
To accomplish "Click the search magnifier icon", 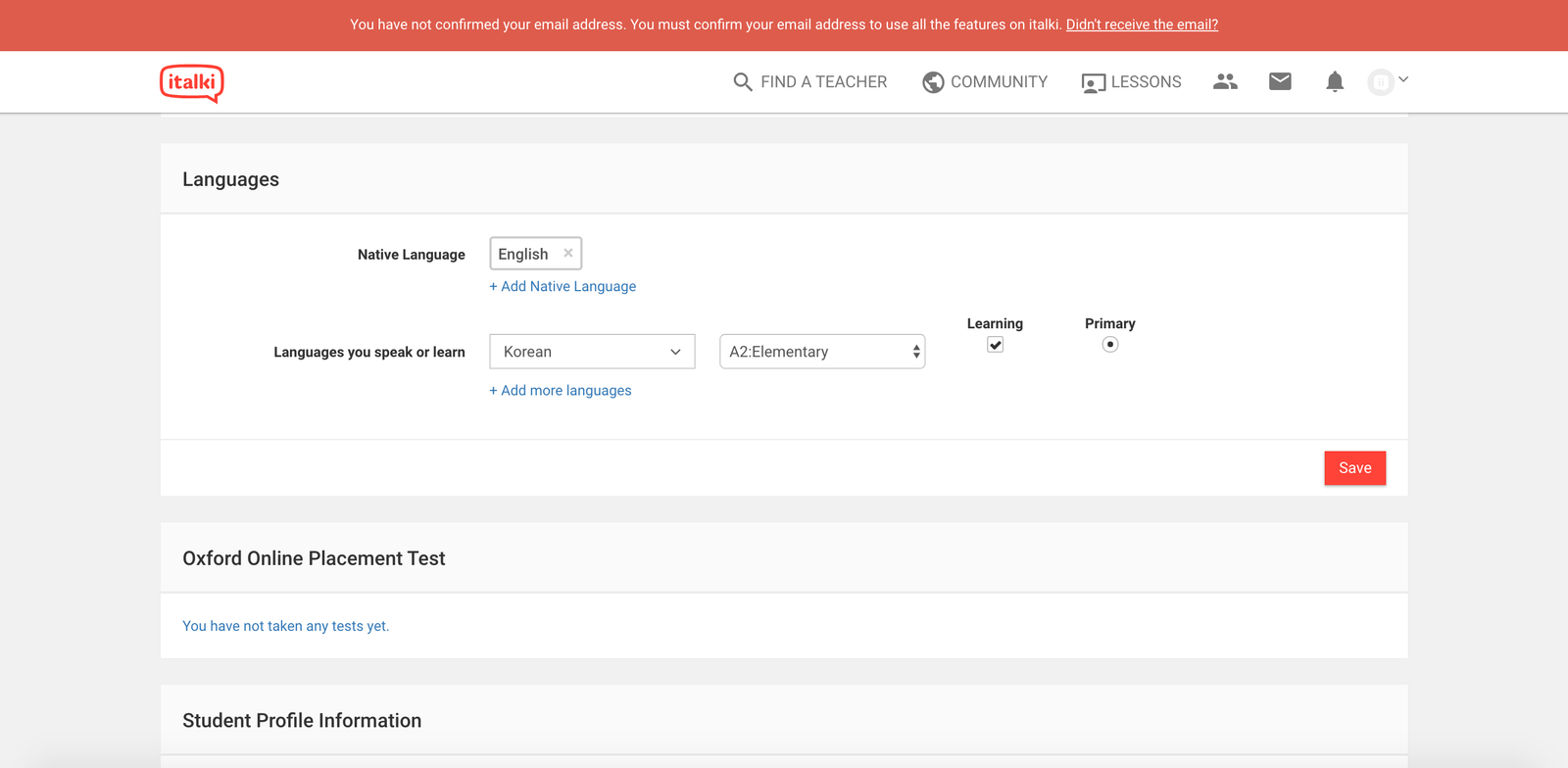I will pos(743,82).
